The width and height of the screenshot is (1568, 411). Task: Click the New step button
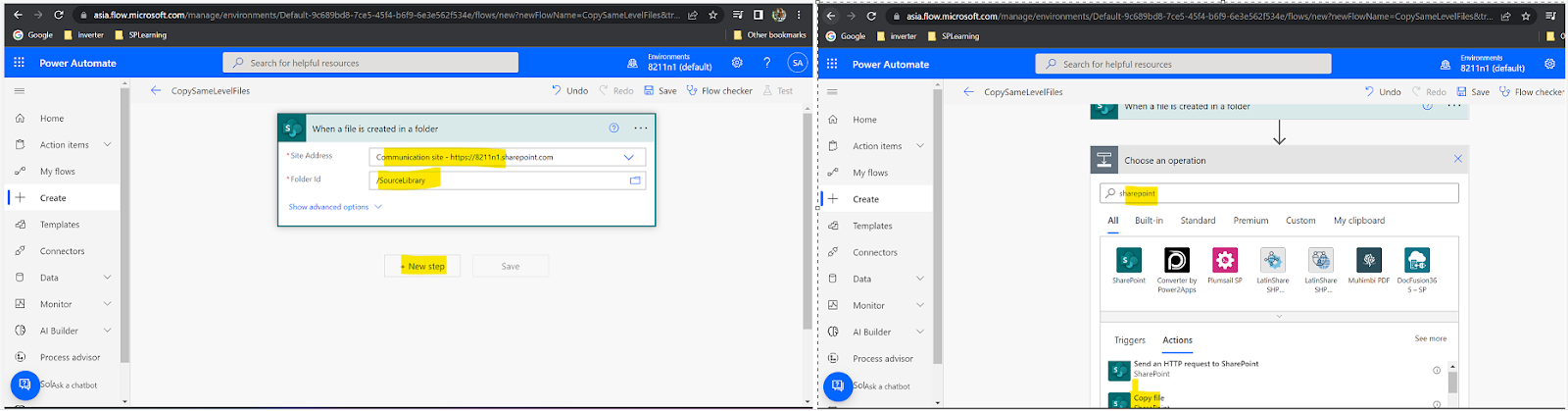click(x=422, y=266)
